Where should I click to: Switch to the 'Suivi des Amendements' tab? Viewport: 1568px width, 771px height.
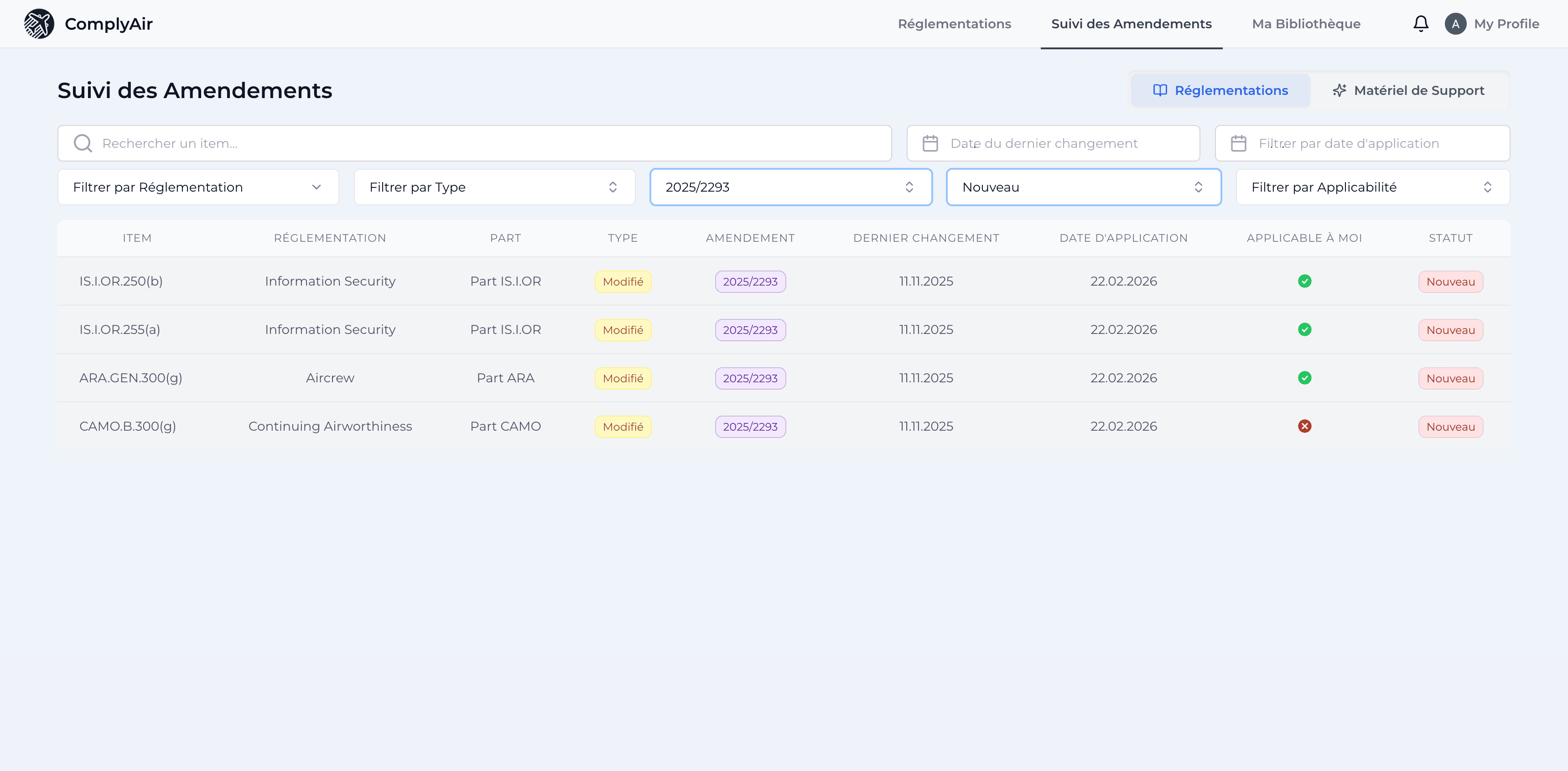(x=1131, y=24)
